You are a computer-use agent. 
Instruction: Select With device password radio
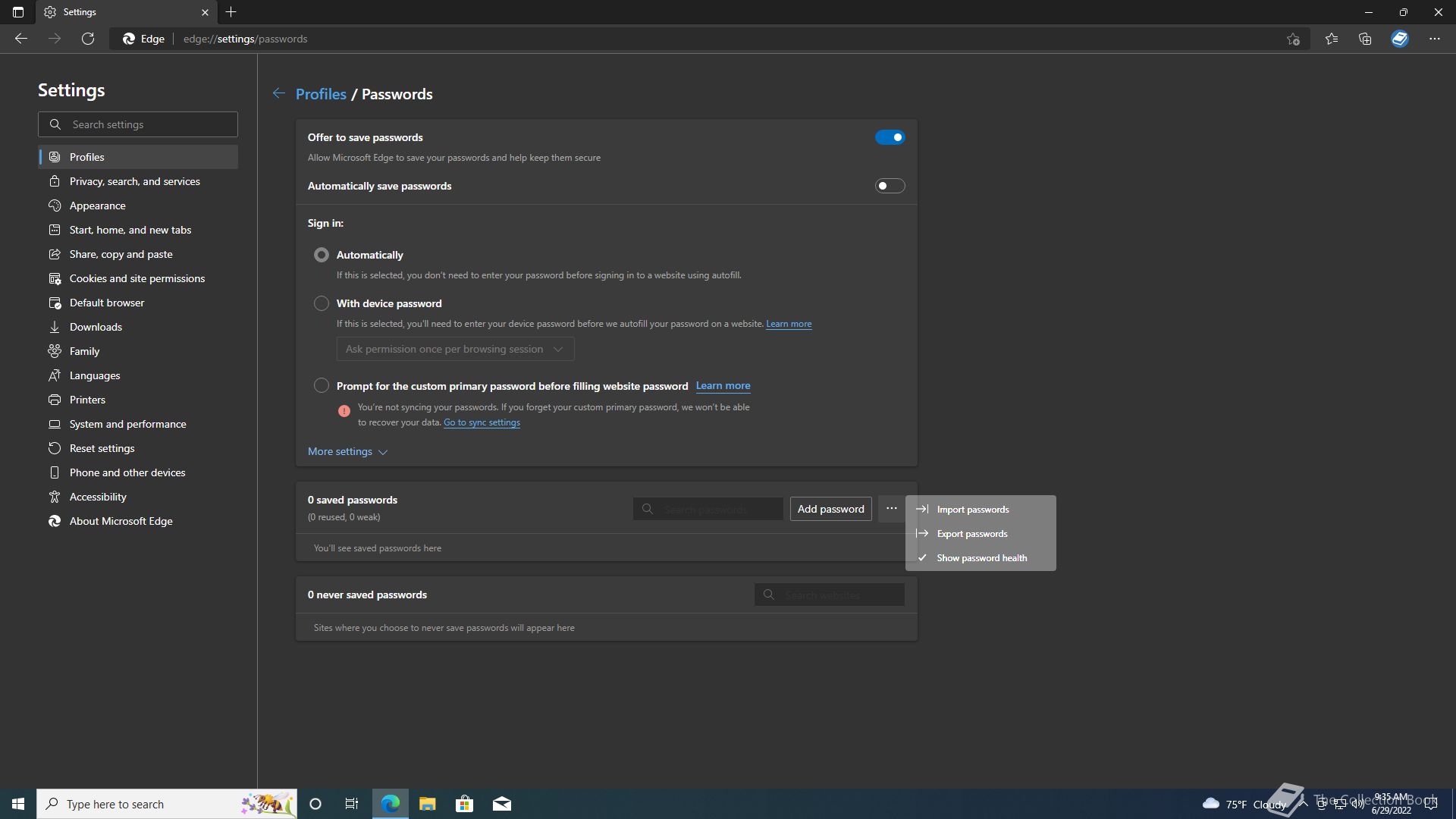tap(322, 303)
